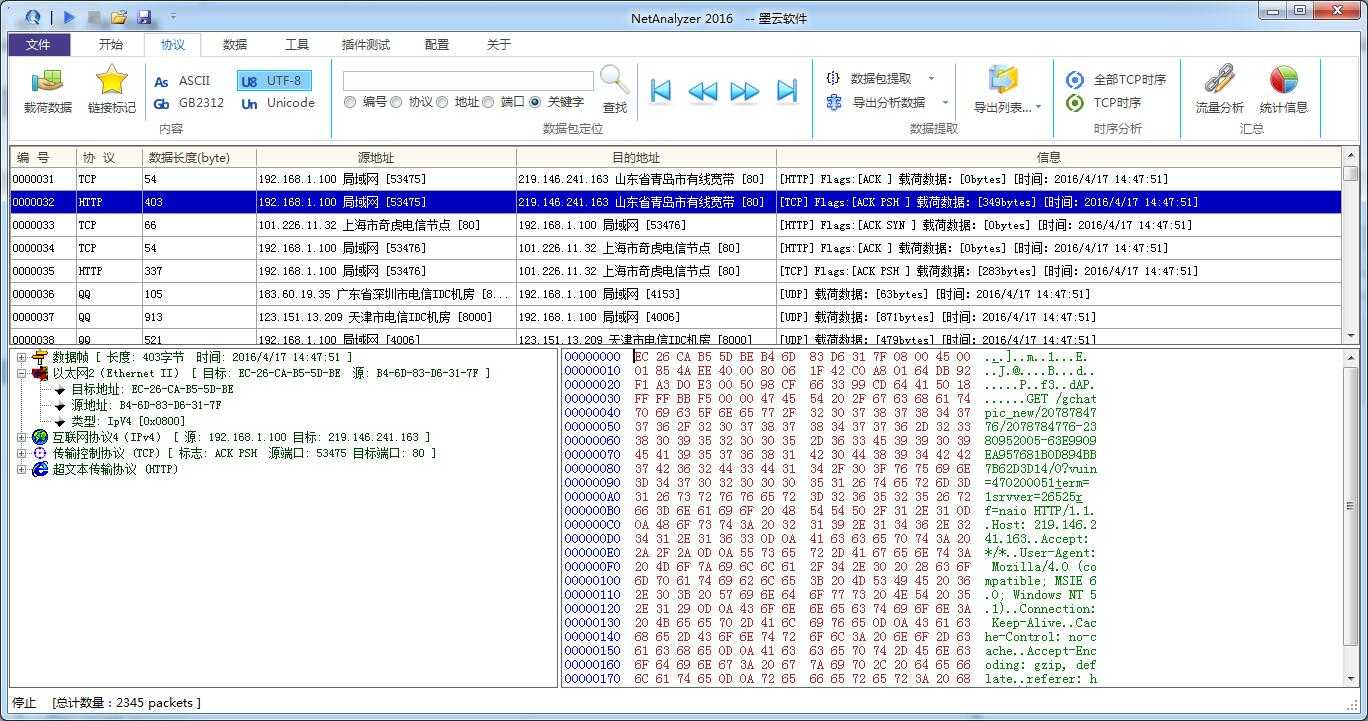Expand the 超文本传输协议 (HTTP) node
Image resolution: width=1368 pixels, height=721 pixels.
22,469
